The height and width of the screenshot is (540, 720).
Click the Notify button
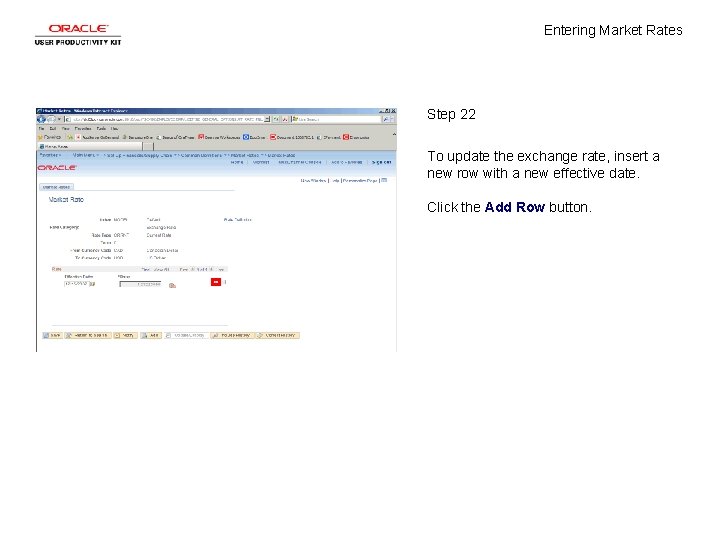coord(125,336)
